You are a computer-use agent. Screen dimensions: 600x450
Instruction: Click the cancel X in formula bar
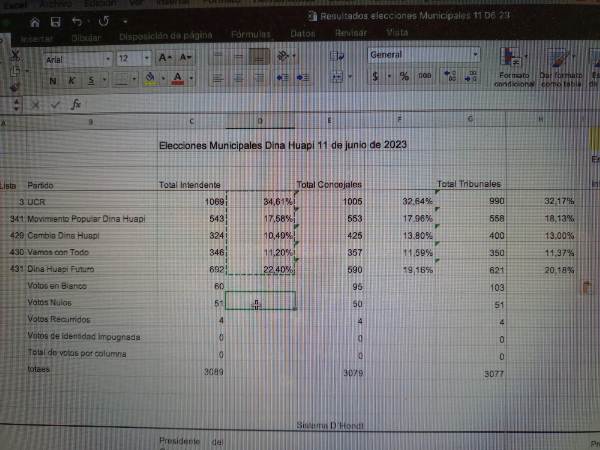pos(36,105)
